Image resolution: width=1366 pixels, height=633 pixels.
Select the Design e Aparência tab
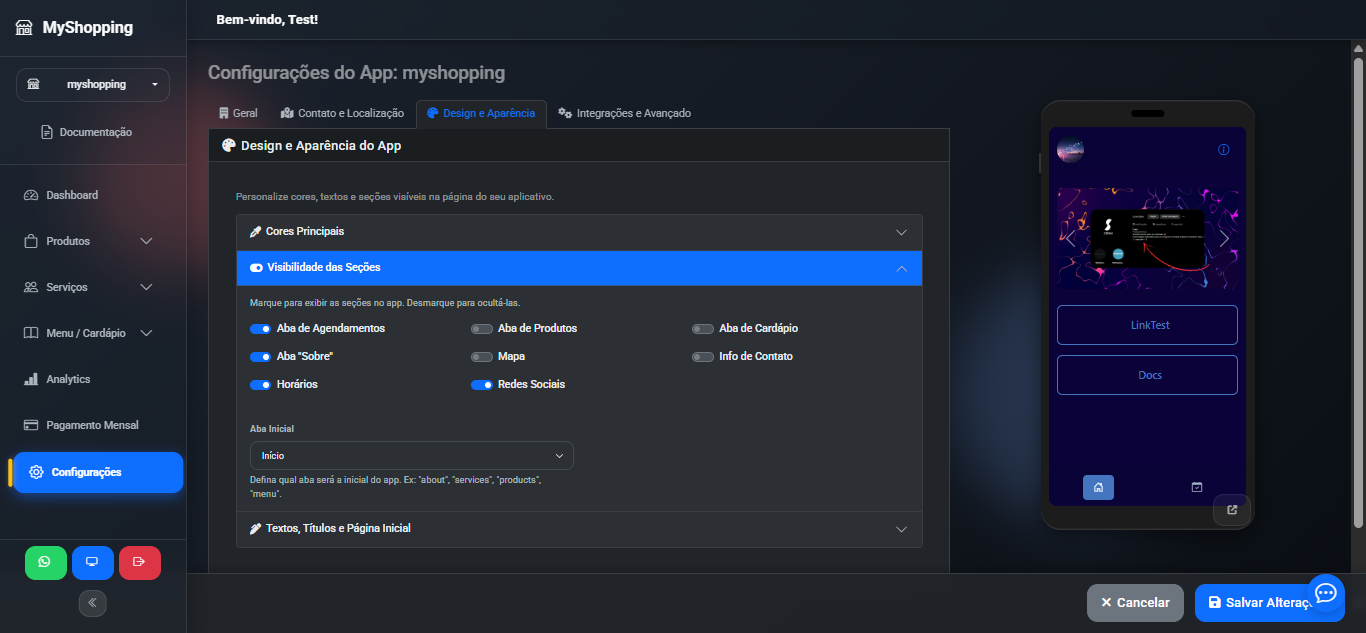pyautogui.click(x=481, y=113)
